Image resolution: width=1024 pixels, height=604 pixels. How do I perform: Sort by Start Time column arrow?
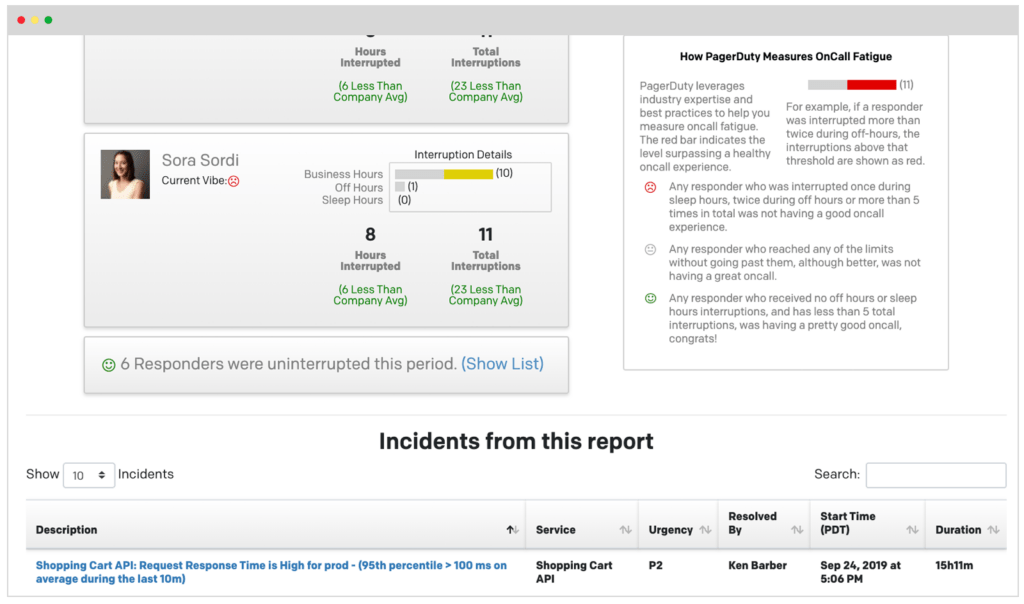coord(912,530)
